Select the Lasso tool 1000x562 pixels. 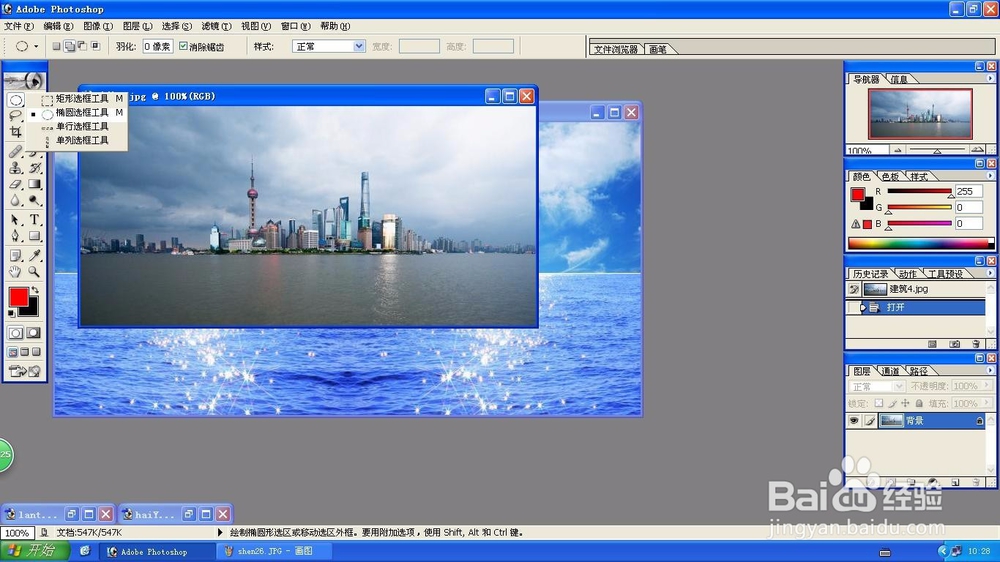click(16, 115)
